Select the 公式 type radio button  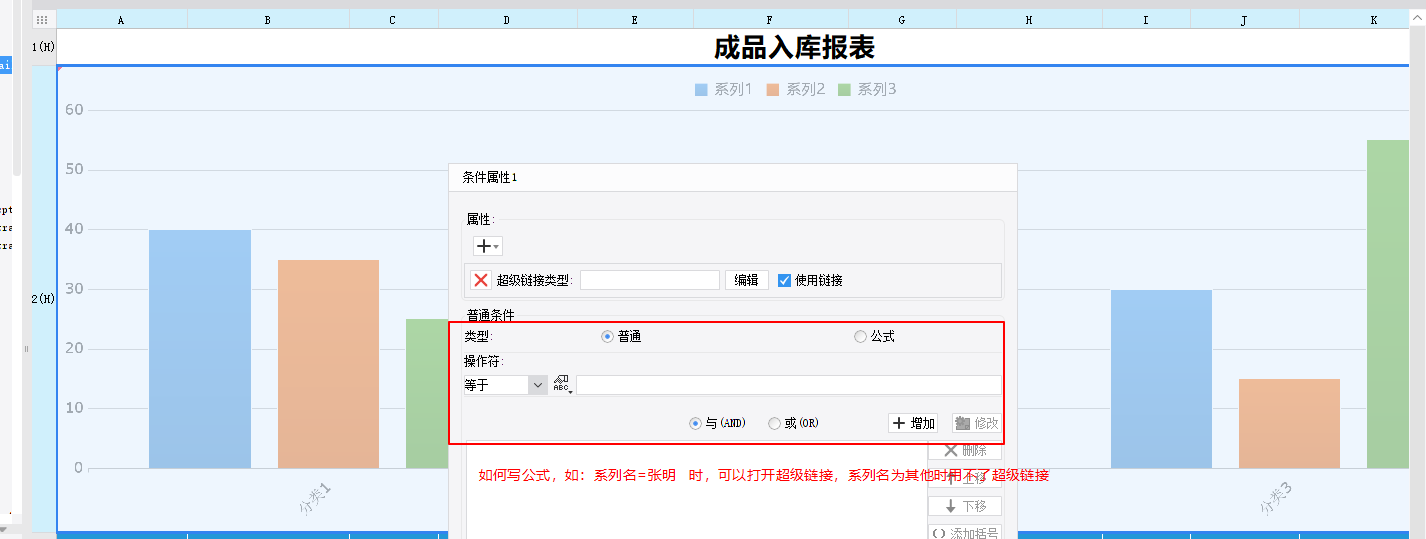point(860,337)
